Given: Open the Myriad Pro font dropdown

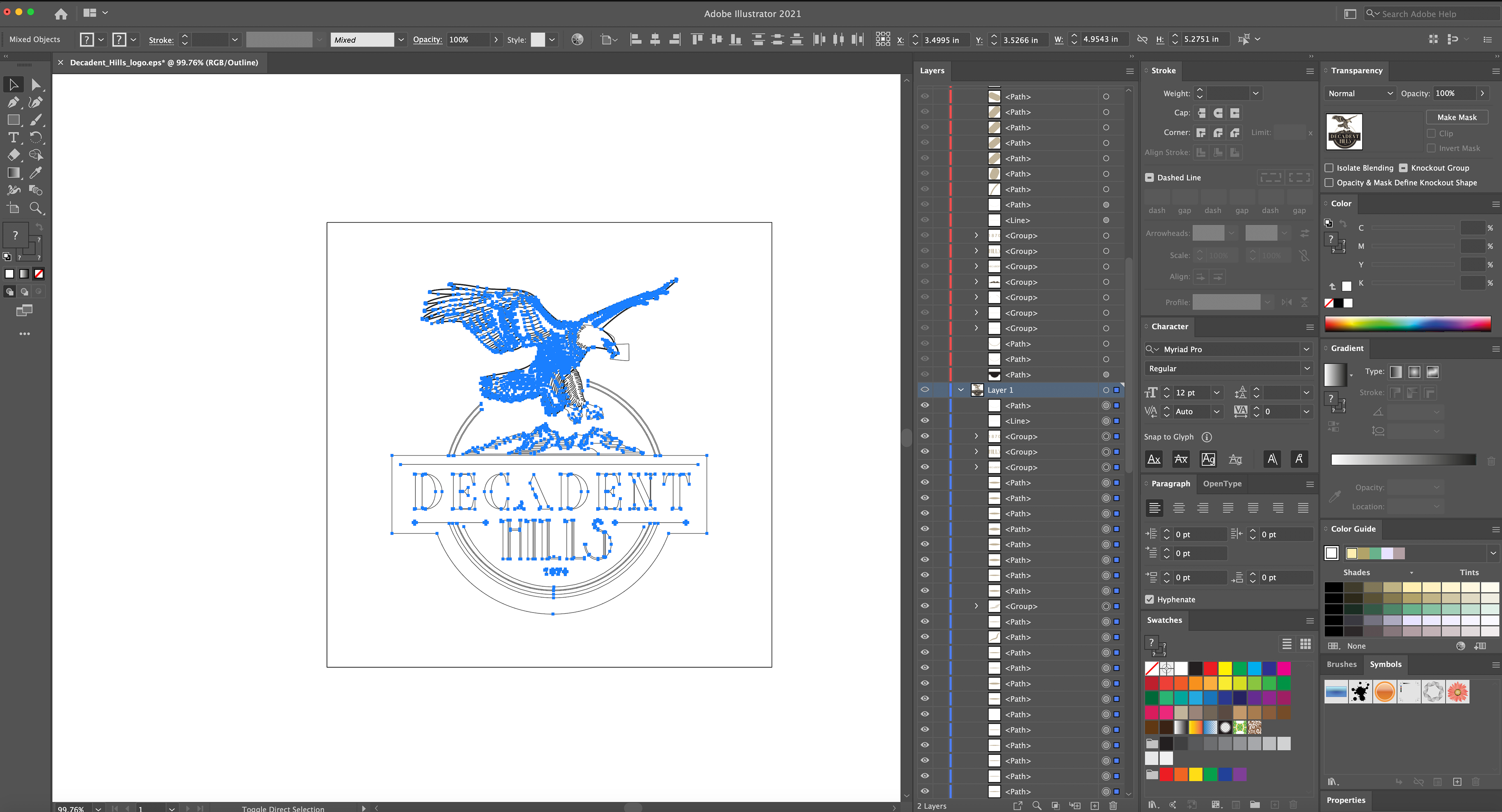Looking at the screenshot, I should 1306,349.
